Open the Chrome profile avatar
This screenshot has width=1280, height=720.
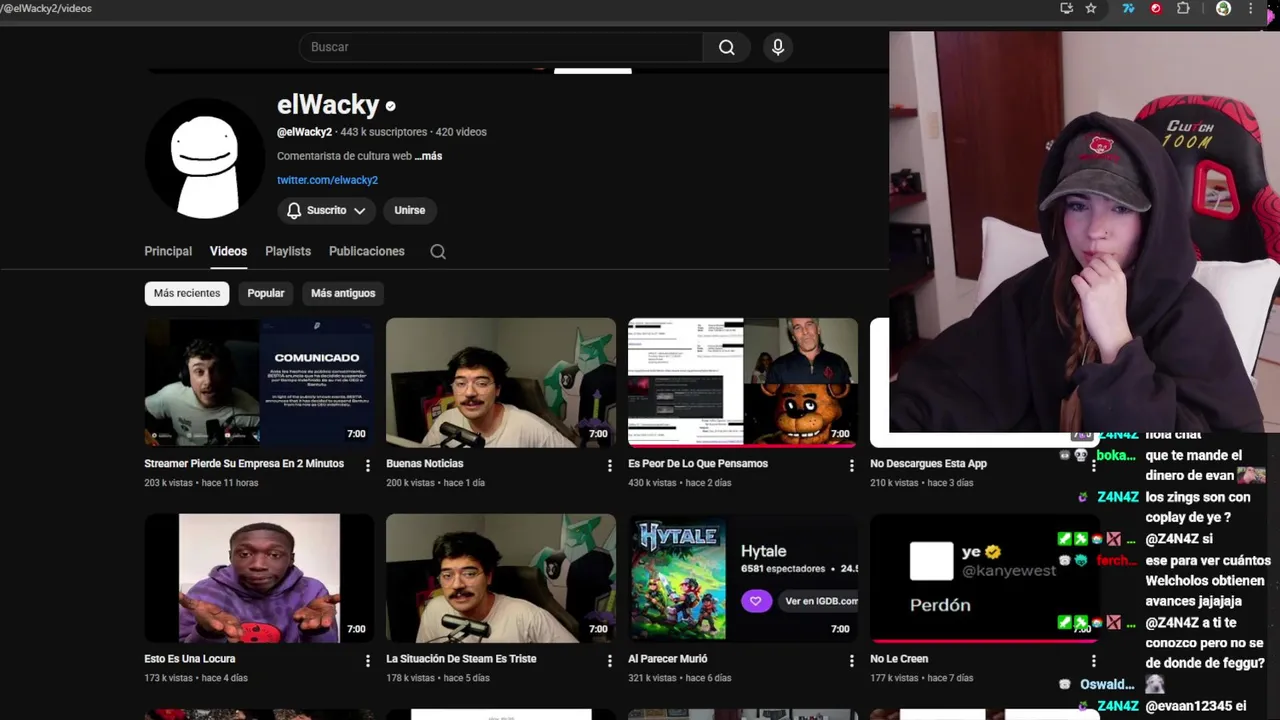click(1223, 8)
